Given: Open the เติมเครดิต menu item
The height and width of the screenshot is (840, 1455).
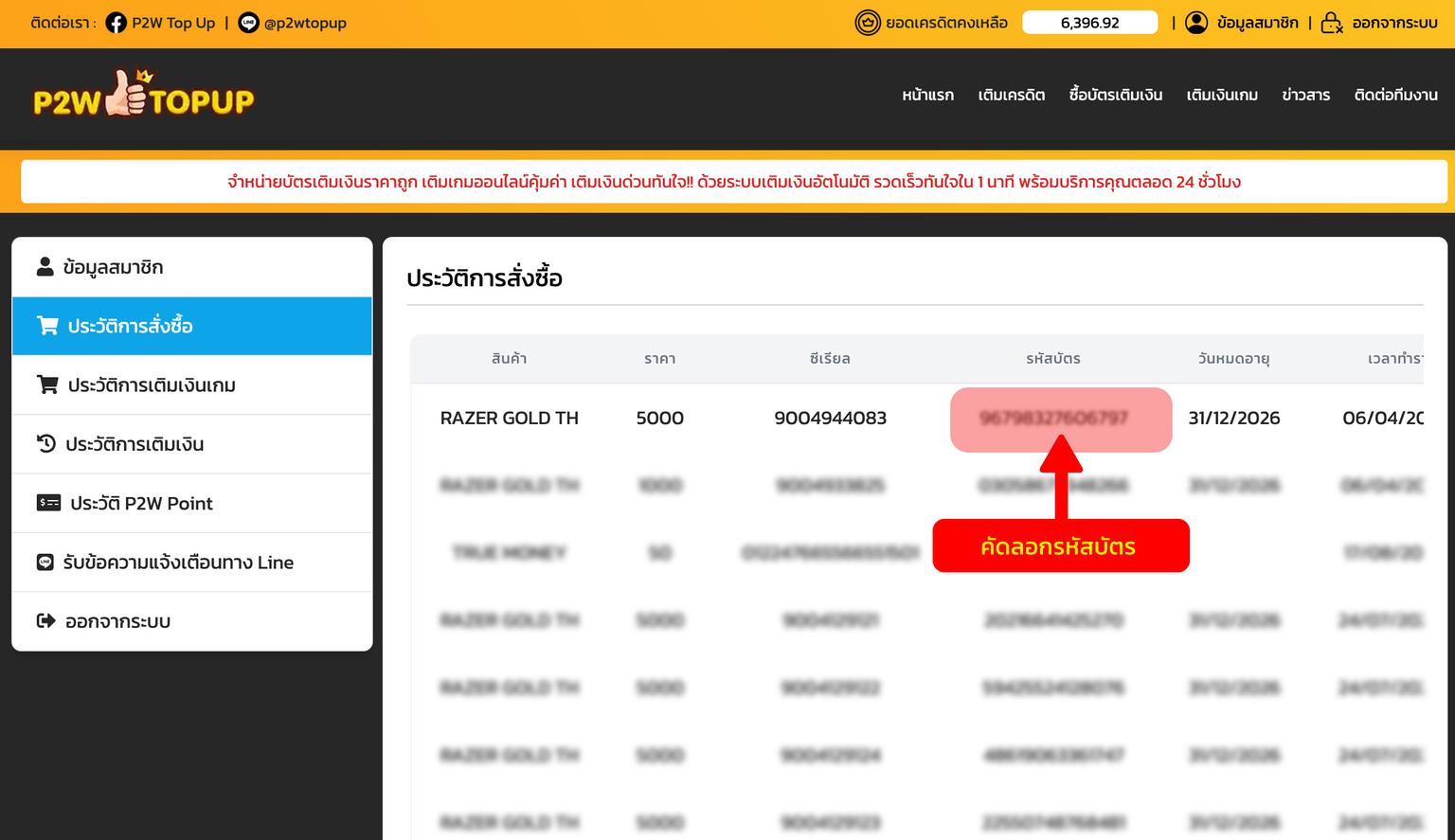Looking at the screenshot, I should pos(1012,95).
